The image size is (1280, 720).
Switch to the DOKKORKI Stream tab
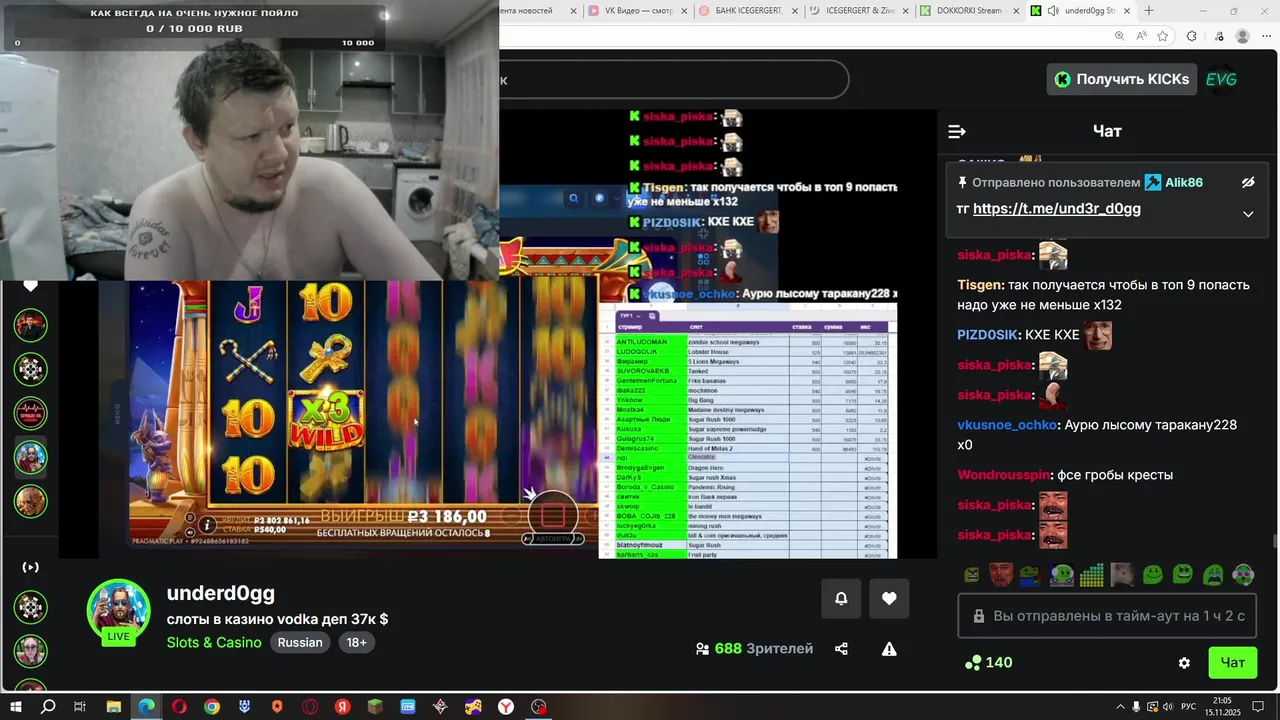point(970,11)
